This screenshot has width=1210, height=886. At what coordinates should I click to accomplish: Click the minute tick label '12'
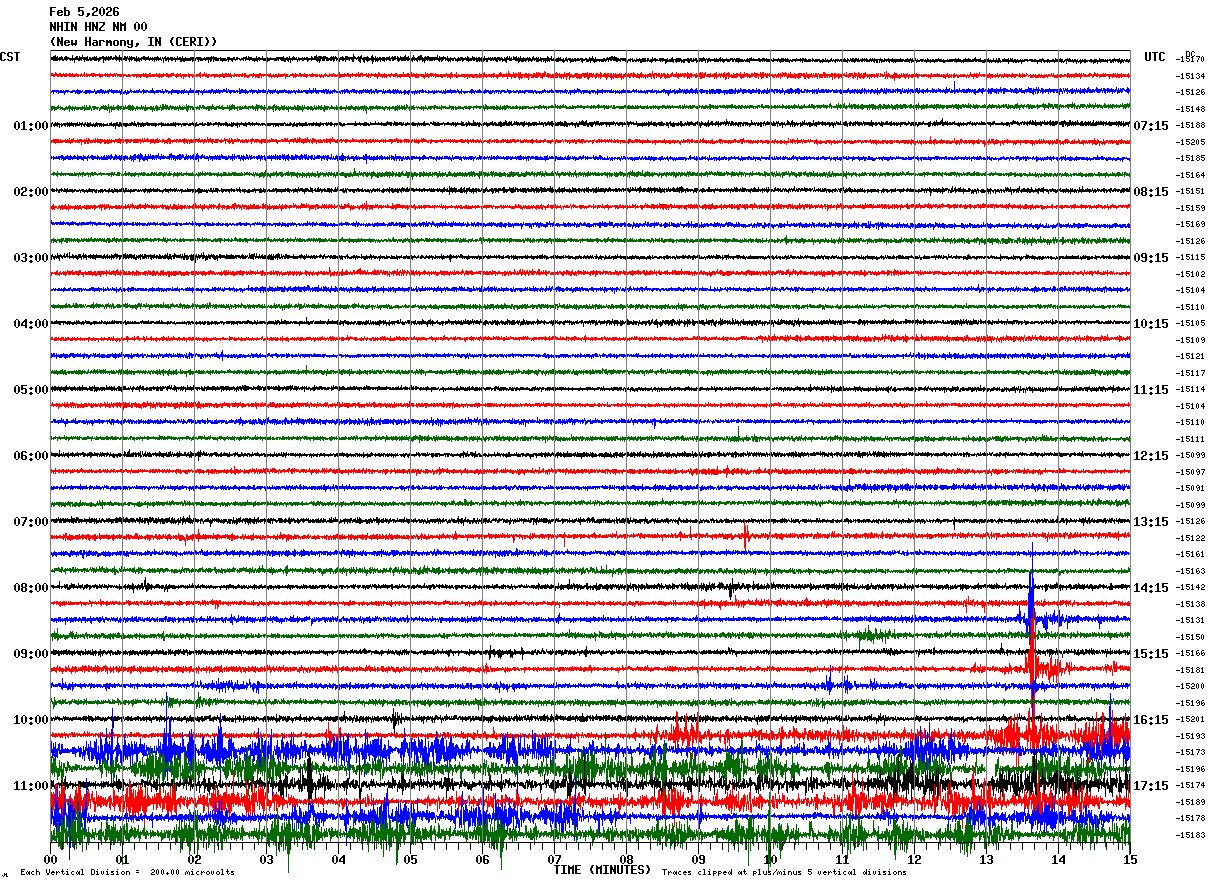pyautogui.click(x=915, y=860)
